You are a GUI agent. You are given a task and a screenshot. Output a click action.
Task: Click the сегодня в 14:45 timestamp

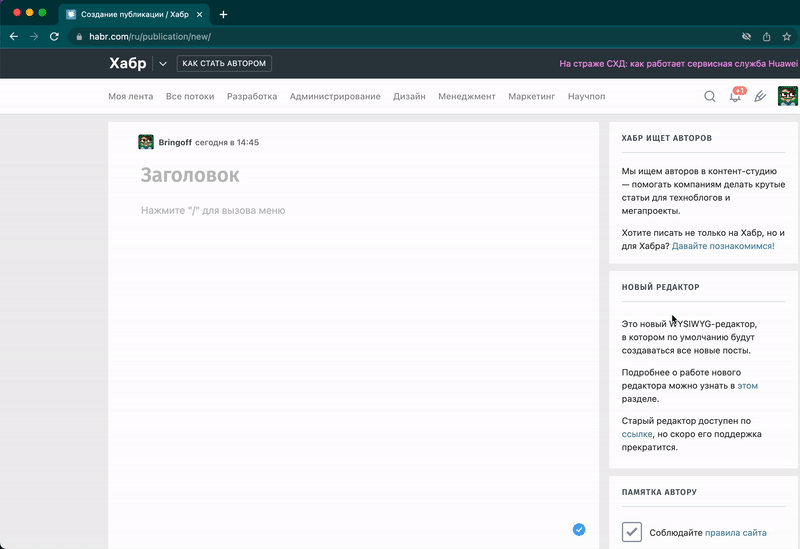coord(227,142)
